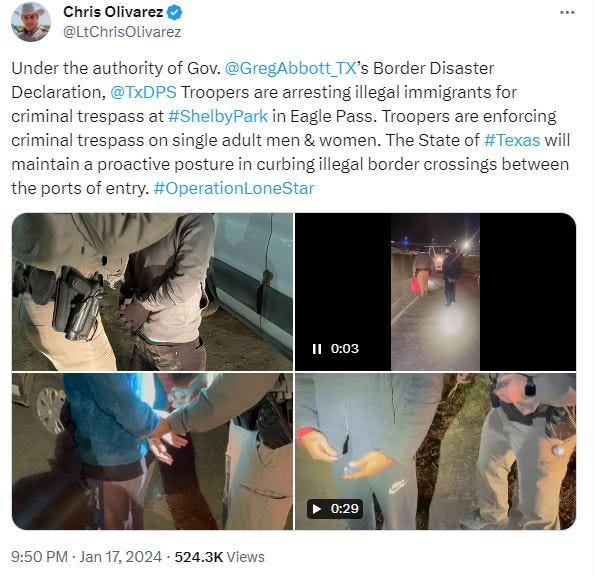Click the blue verified badge icon
The image size is (596, 576).
174,13
